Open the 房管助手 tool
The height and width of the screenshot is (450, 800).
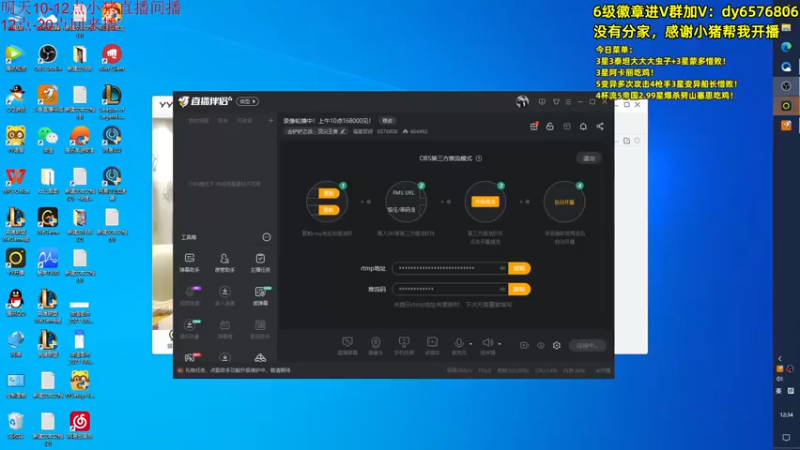[x=224, y=262]
